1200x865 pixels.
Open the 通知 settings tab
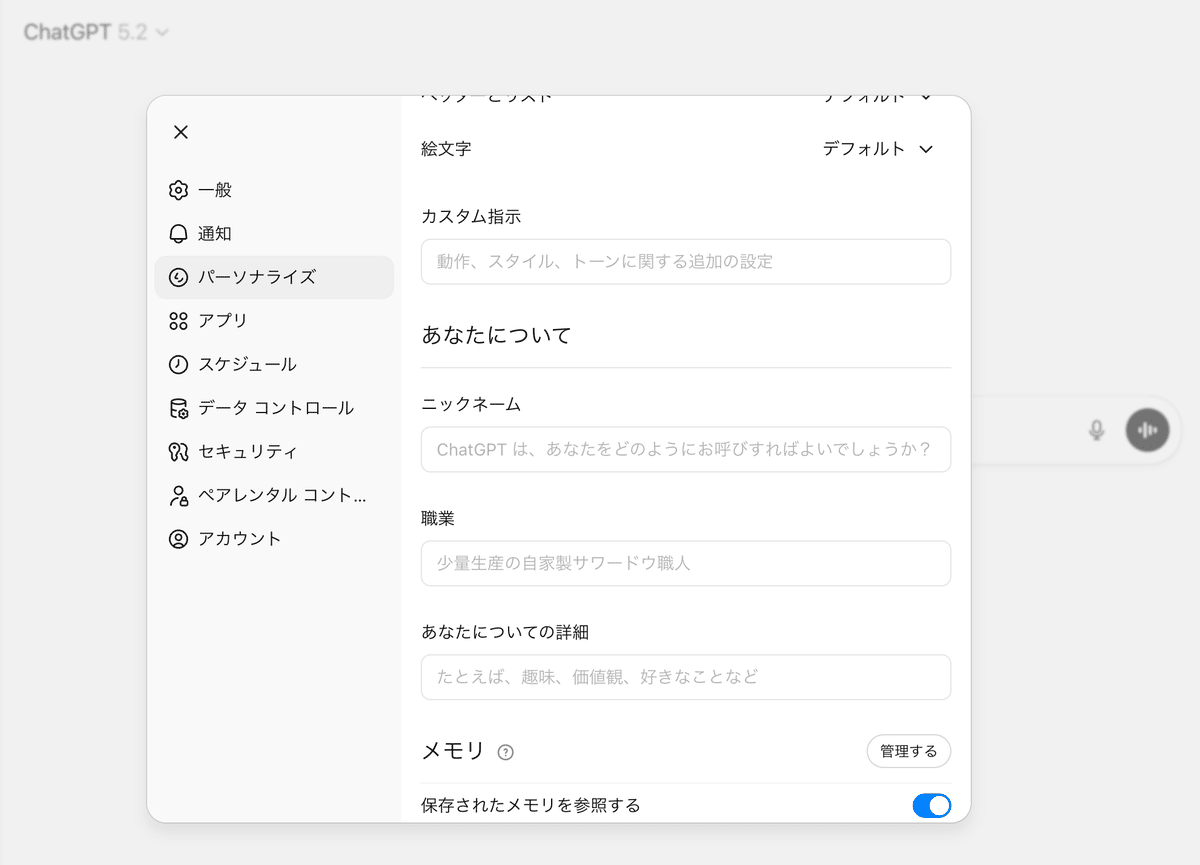[274, 234]
